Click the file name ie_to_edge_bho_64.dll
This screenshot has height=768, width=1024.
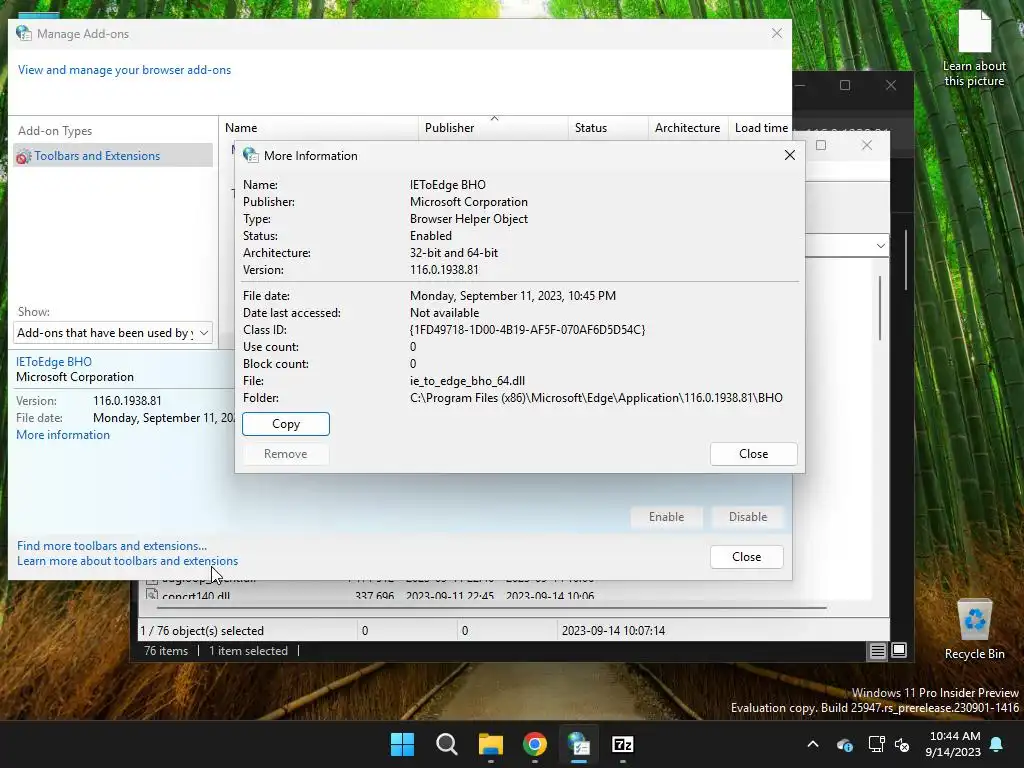(468, 381)
